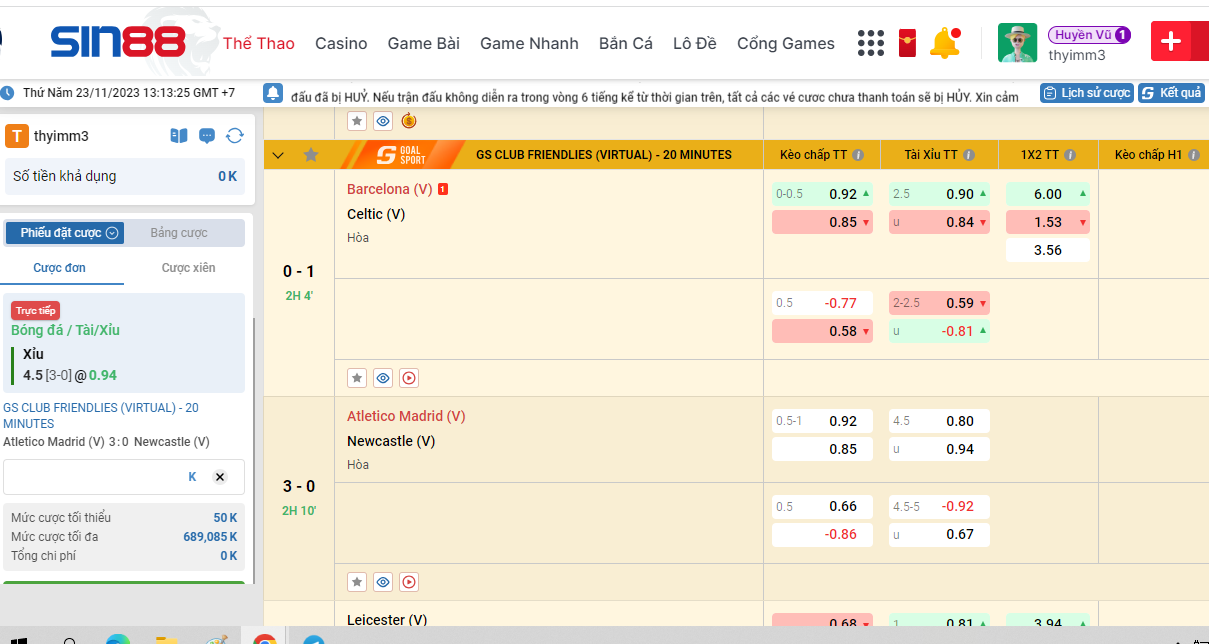Open the Phiếu đặt cược dropdown arrow

pos(112,233)
